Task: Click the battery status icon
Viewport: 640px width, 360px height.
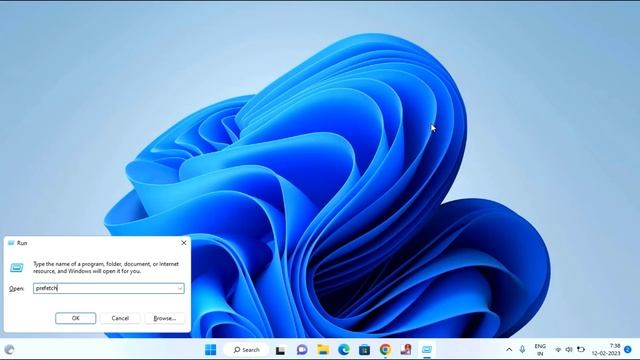Action: [580, 350]
